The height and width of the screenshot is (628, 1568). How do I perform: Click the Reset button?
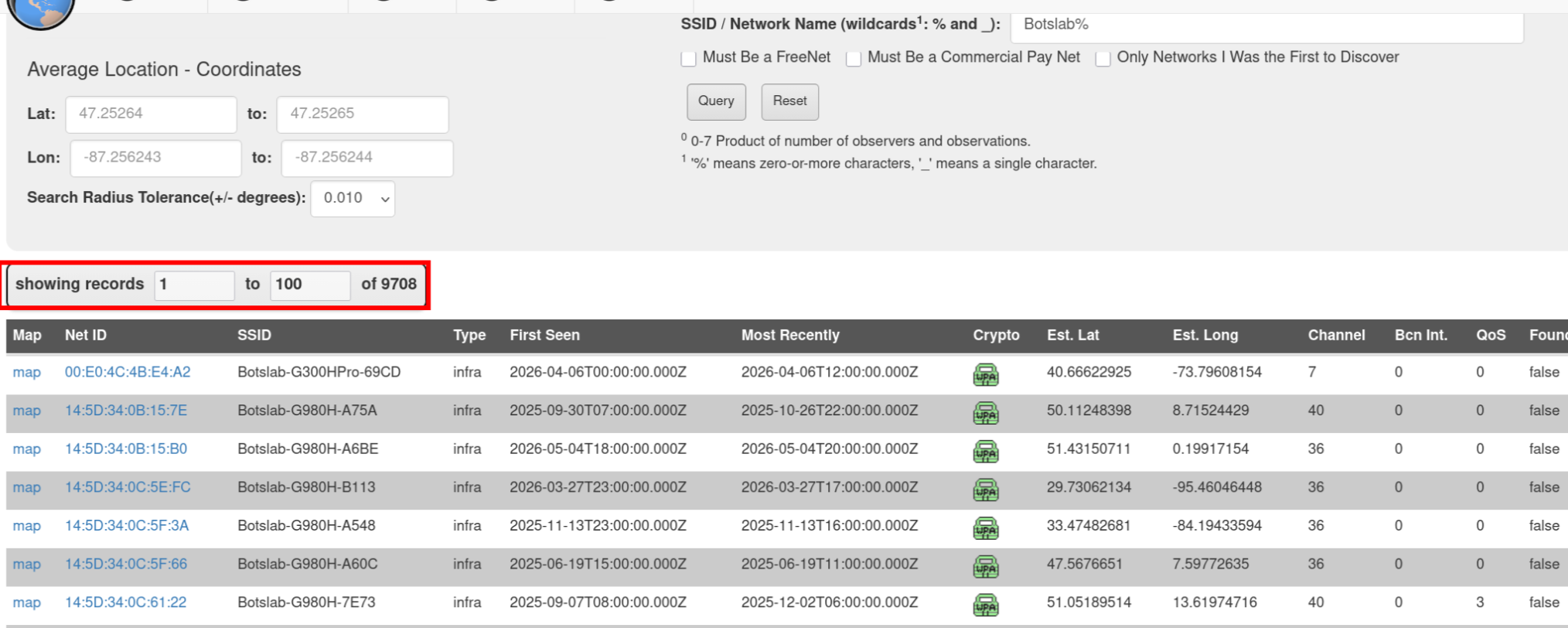pyautogui.click(x=789, y=101)
